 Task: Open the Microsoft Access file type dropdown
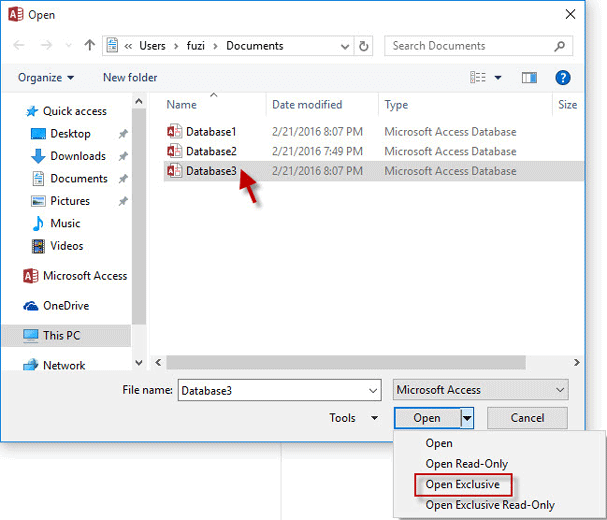pos(481,390)
